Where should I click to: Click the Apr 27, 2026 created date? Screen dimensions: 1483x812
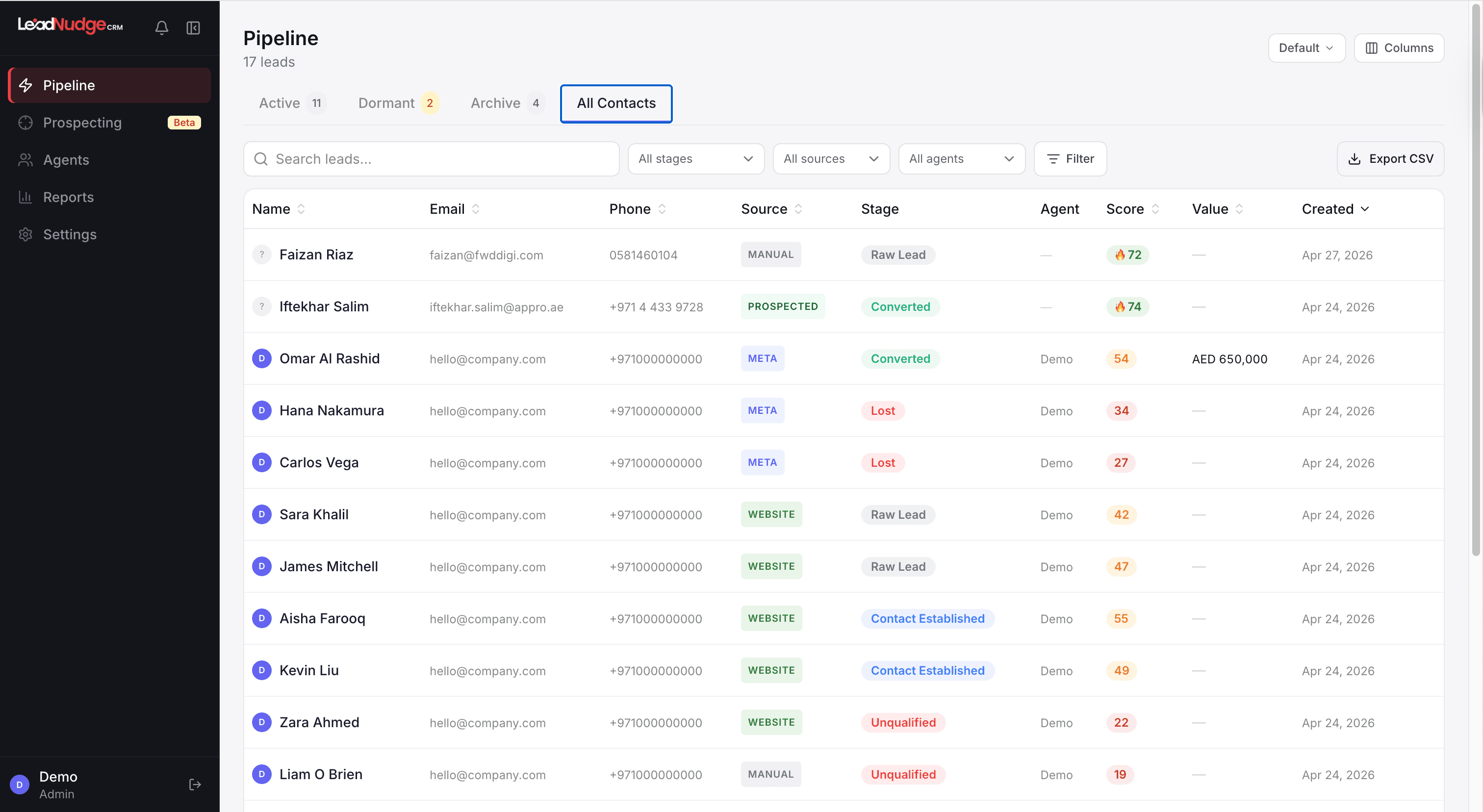1337,255
